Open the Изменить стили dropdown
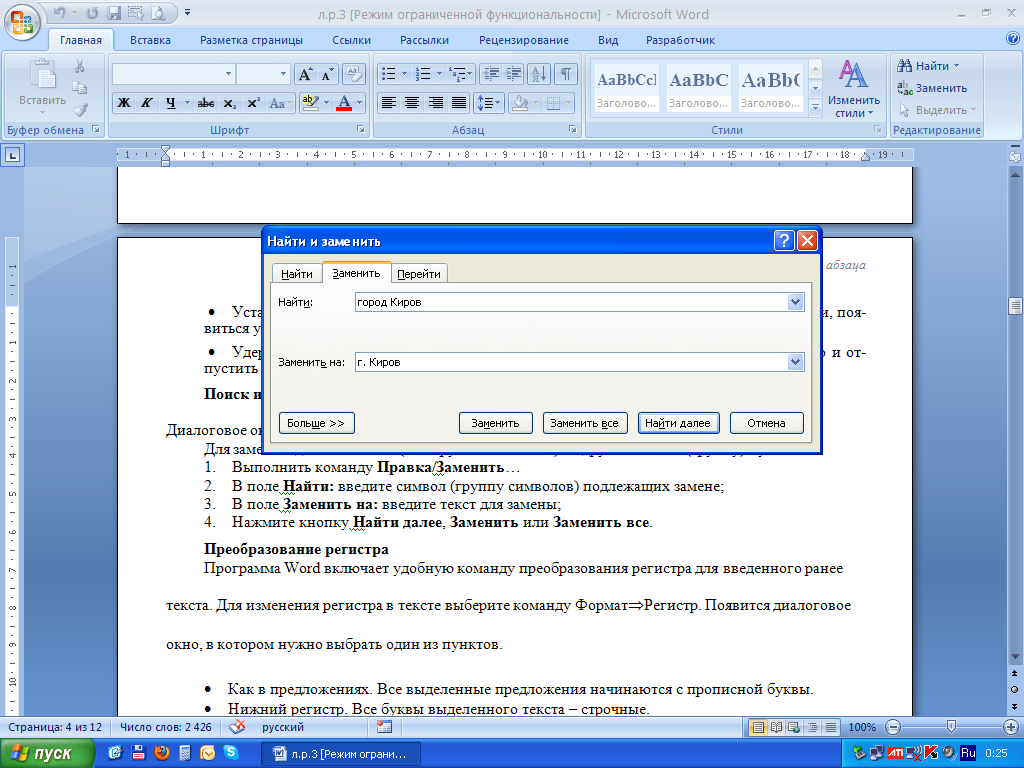This screenshot has width=1024, height=768. click(853, 90)
